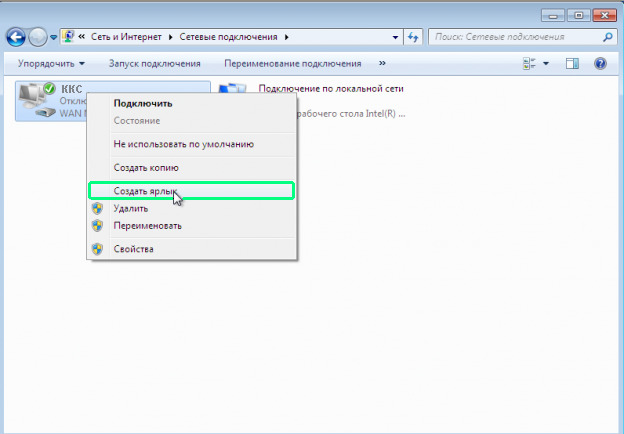
Task: Select Удалить in the context menu
Action: click(x=131, y=208)
